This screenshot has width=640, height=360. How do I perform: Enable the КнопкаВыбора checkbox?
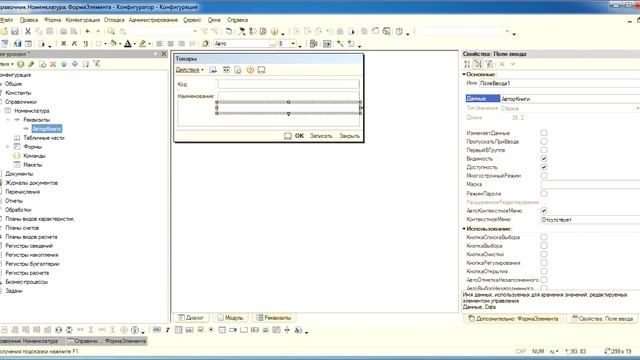coord(544,246)
